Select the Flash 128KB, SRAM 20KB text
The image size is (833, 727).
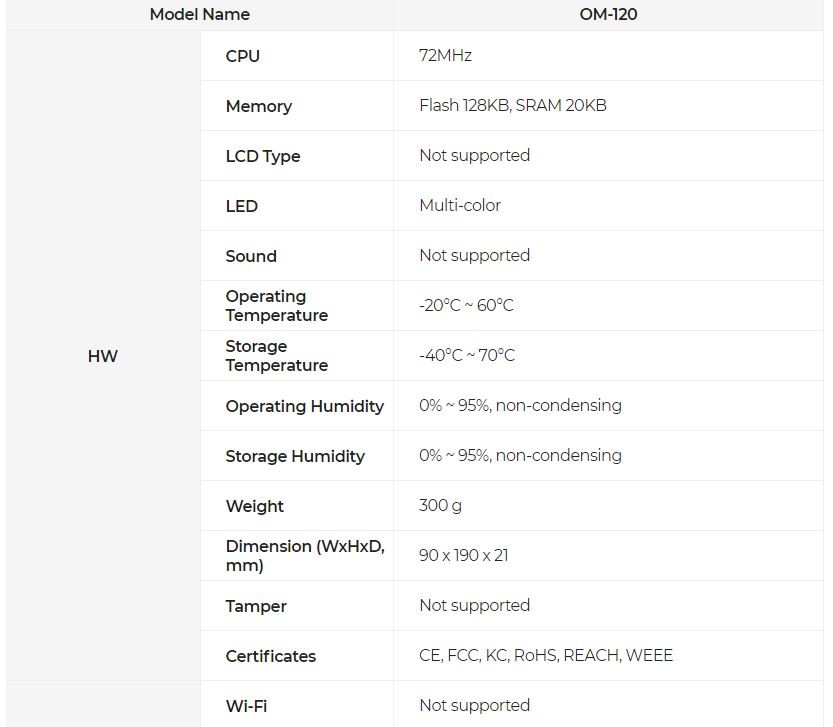pyautogui.click(x=512, y=105)
